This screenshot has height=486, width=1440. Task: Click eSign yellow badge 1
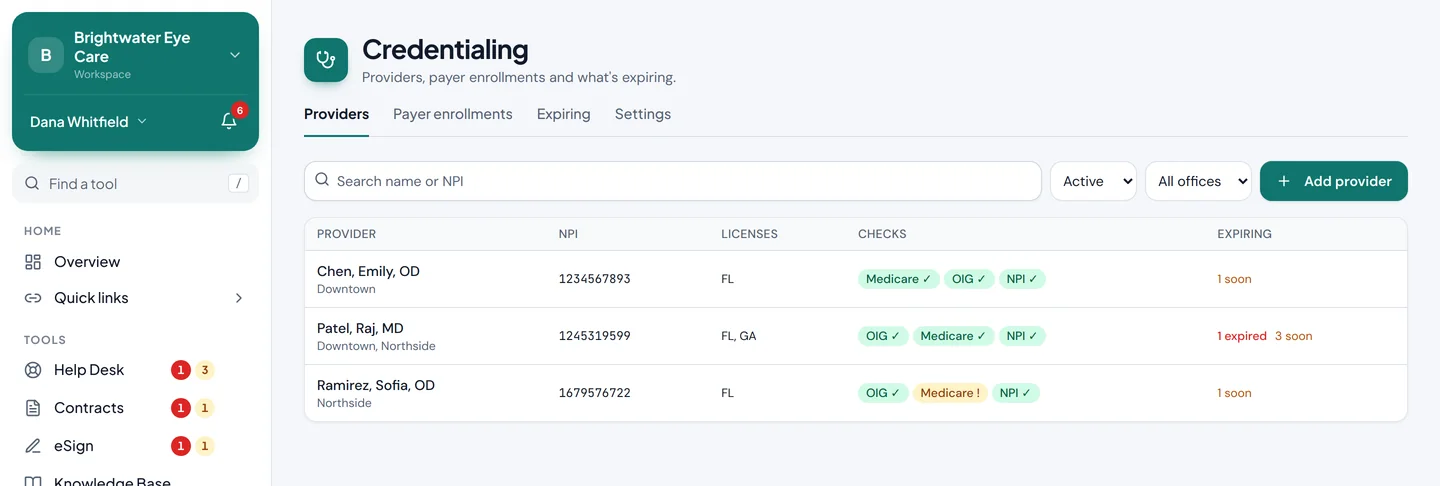[204, 446]
